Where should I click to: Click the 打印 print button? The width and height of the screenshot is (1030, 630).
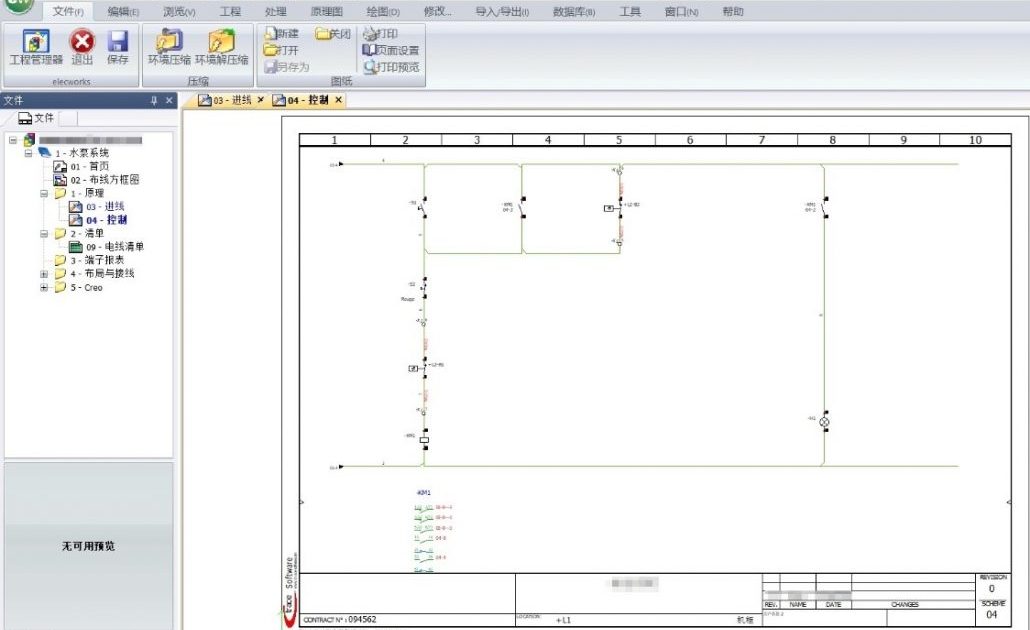380,33
